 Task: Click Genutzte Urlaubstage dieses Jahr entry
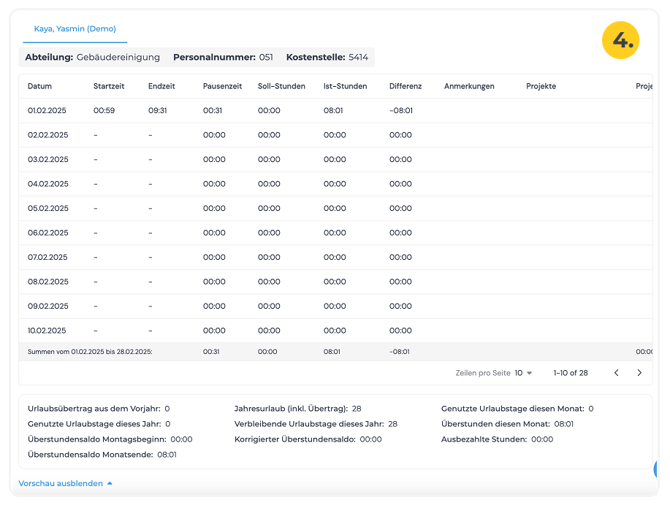99,424
